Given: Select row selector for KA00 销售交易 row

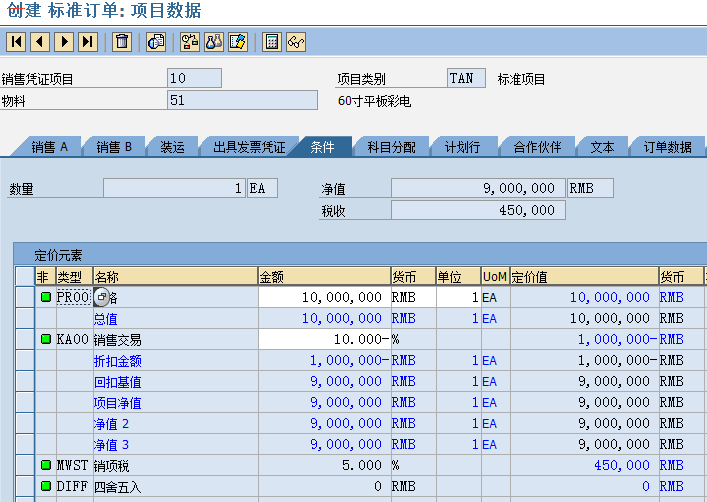Looking at the screenshot, I should point(25,339).
